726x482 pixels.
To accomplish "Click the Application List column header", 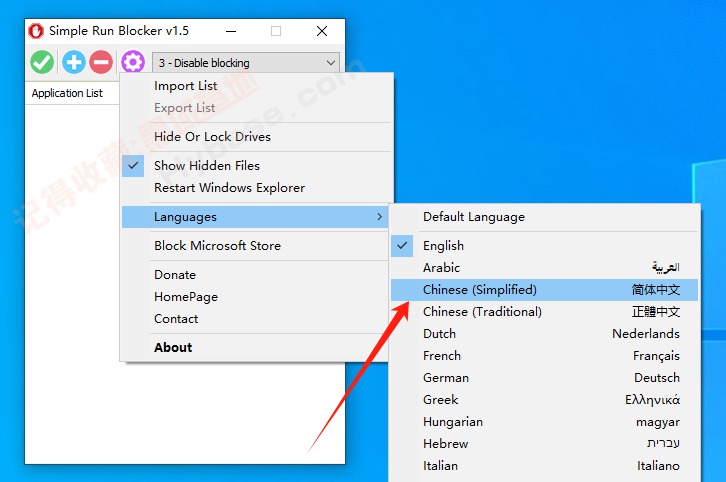I will (x=72, y=93).
